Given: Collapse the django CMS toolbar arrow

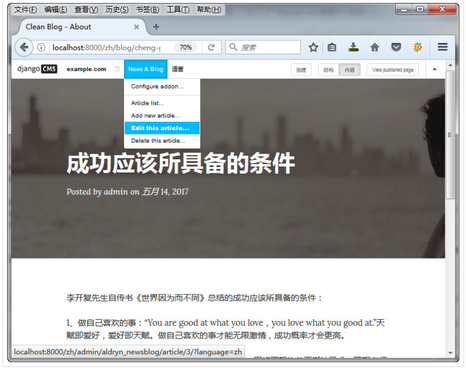Looking at the screenshot, I should coord(434,69).
